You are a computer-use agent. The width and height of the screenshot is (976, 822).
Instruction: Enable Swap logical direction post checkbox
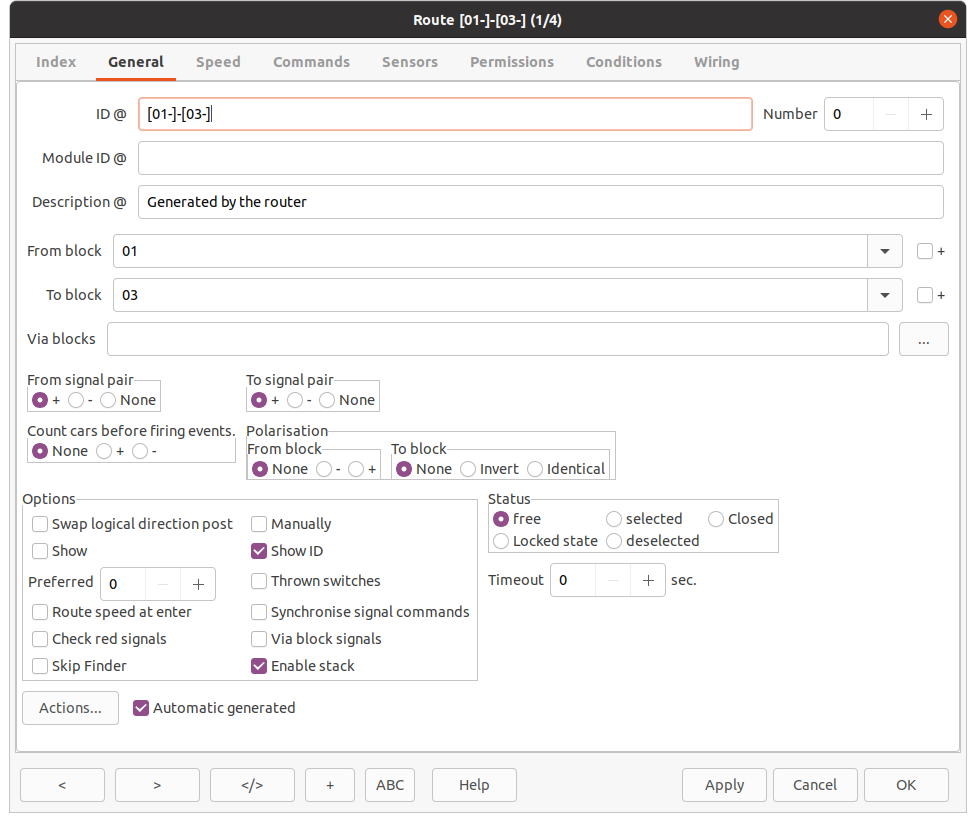pos(40,524)
